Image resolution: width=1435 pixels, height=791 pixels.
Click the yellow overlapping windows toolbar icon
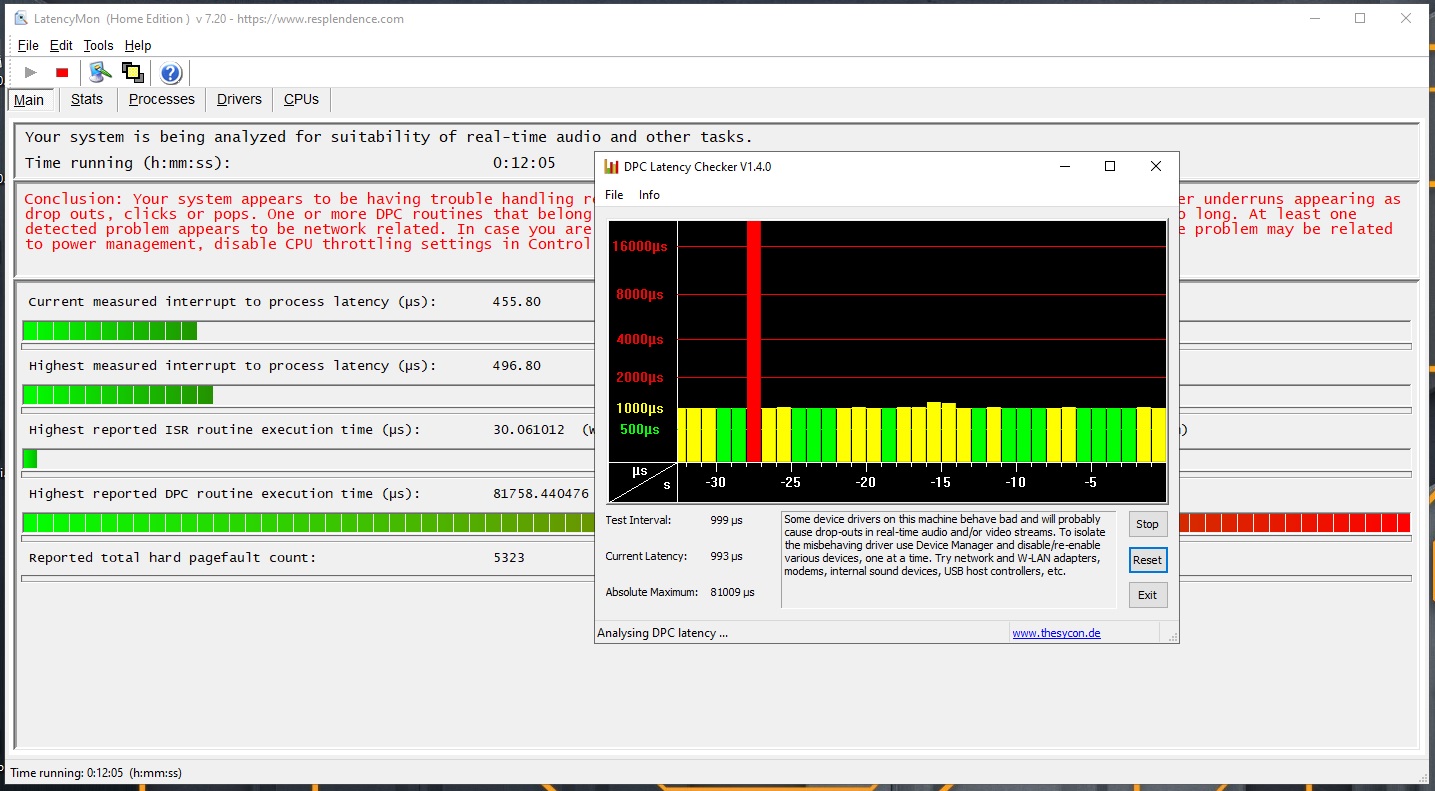[132, 72]
